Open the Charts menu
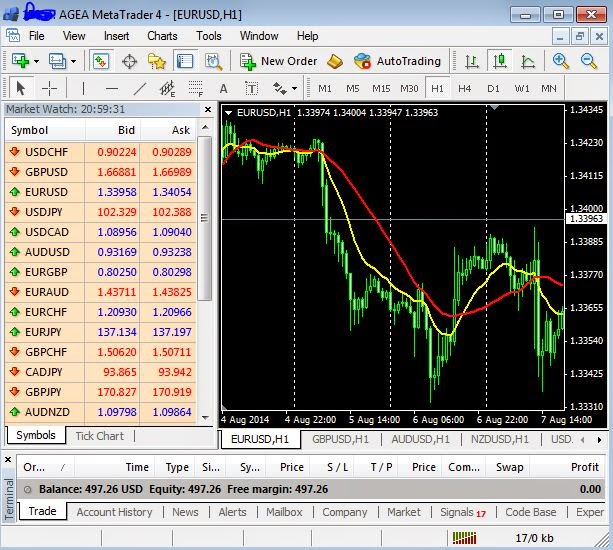Viewport: 613px width, 550px height. coord(162,36)
